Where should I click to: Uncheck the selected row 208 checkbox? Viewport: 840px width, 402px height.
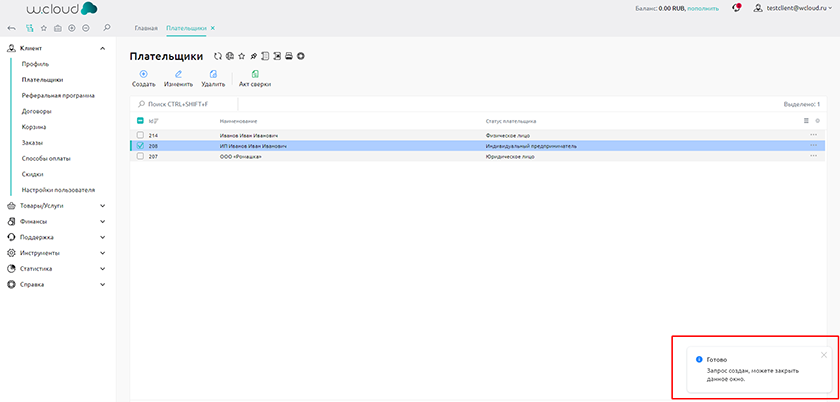[140, 146]
